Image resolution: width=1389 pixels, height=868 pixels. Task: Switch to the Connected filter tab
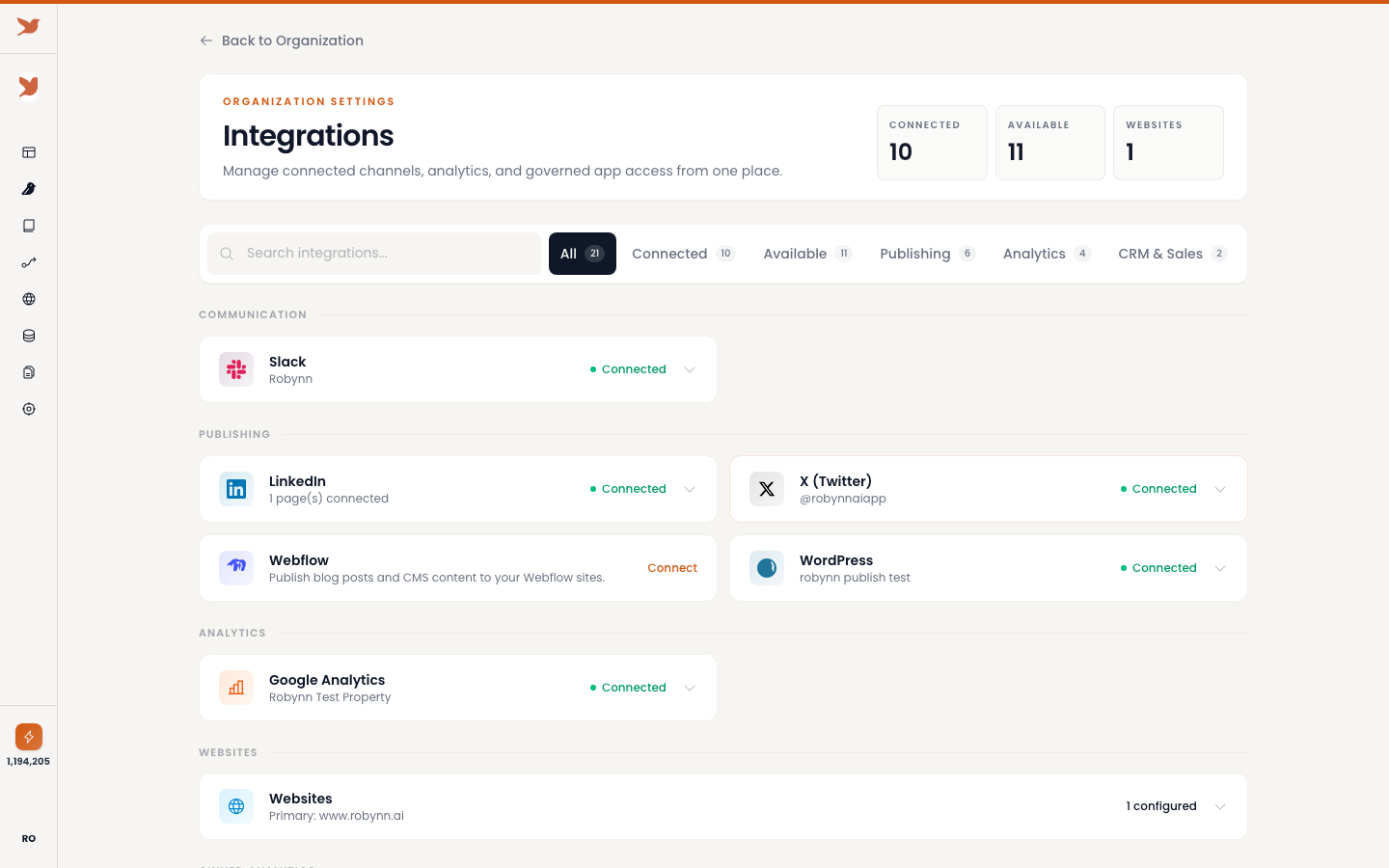(x=683, y=253)
